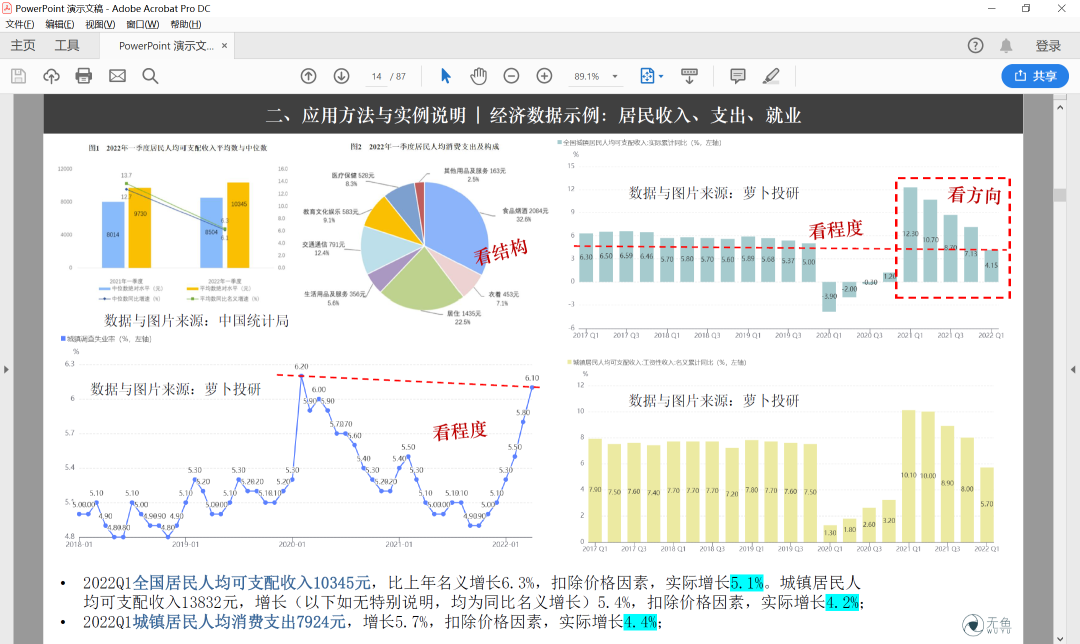Switch to the 工具 tab
This screenshot has height=644, width=1080.
click(67, 45)
